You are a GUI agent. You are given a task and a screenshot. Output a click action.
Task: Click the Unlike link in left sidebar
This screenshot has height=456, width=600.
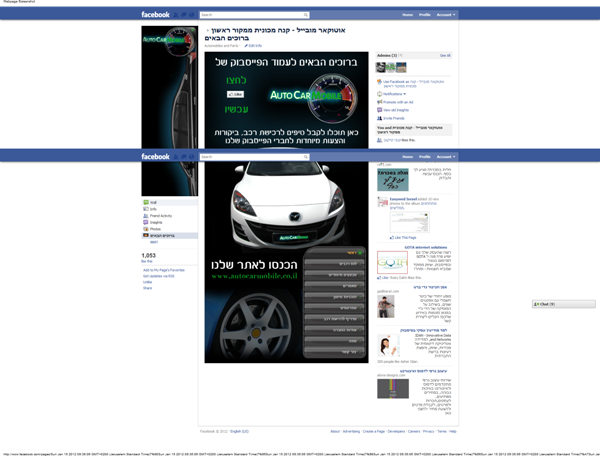(147, 282)
